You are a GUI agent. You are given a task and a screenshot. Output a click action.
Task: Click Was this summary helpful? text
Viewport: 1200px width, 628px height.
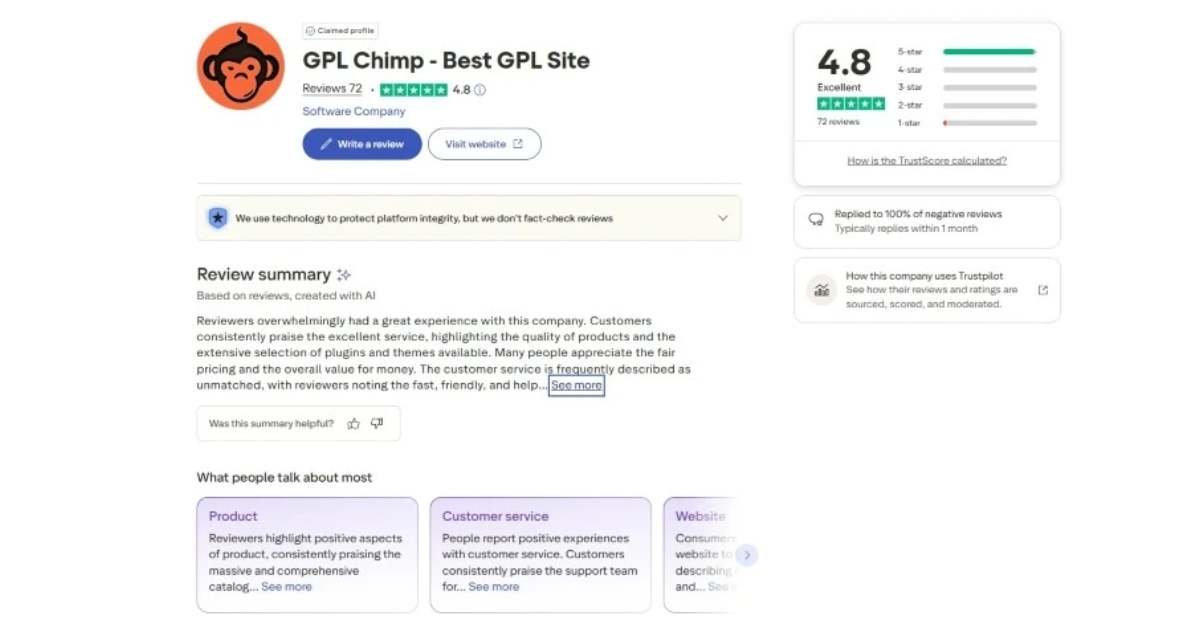[x=271, y=424]
